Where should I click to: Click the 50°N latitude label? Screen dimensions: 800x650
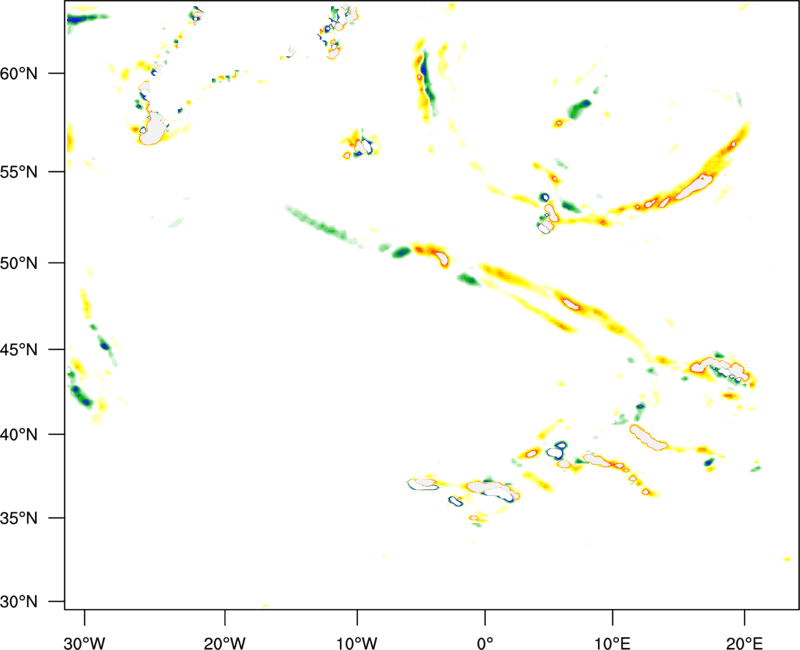[19, 263]
